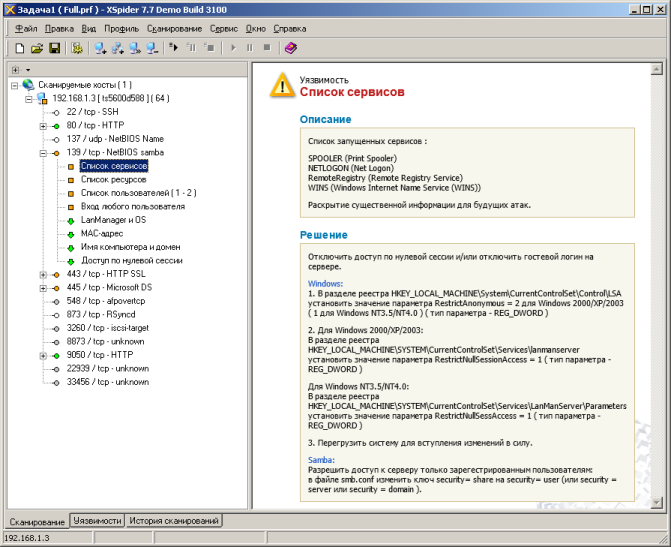
Task: Create a new task with the blank page icon
Action: [x=19, y=48]
